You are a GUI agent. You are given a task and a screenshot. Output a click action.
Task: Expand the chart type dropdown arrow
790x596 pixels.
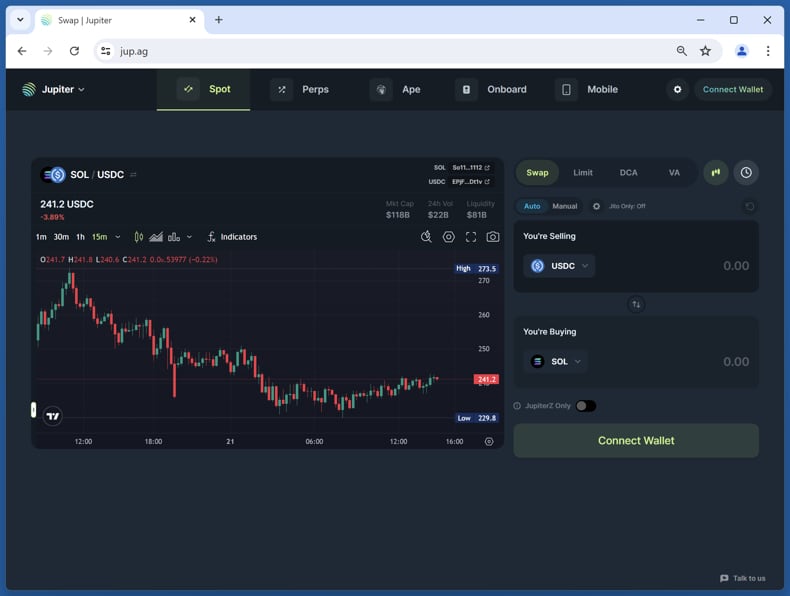[189, 237]
